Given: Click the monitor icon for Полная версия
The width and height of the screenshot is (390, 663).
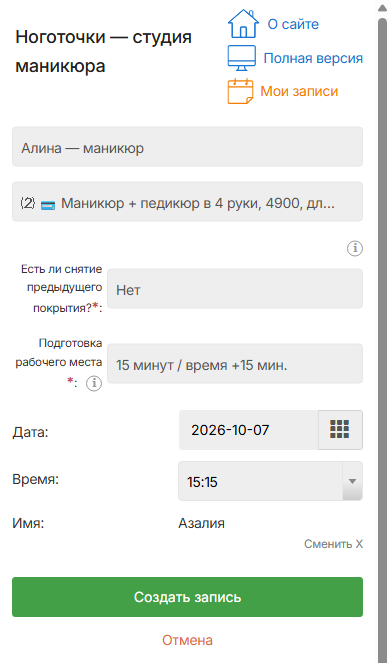Looking at the screenshot, I should pyautogui.click(x=242, y=58).
